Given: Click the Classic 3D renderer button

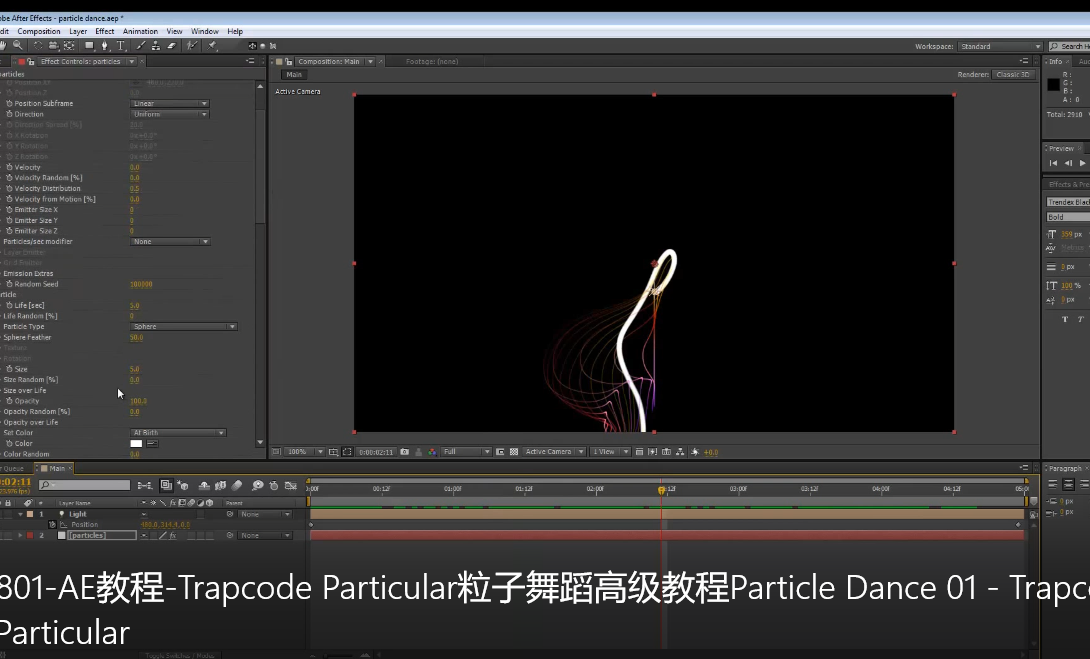Looking at the screenshot, I should pos(1013,74).
